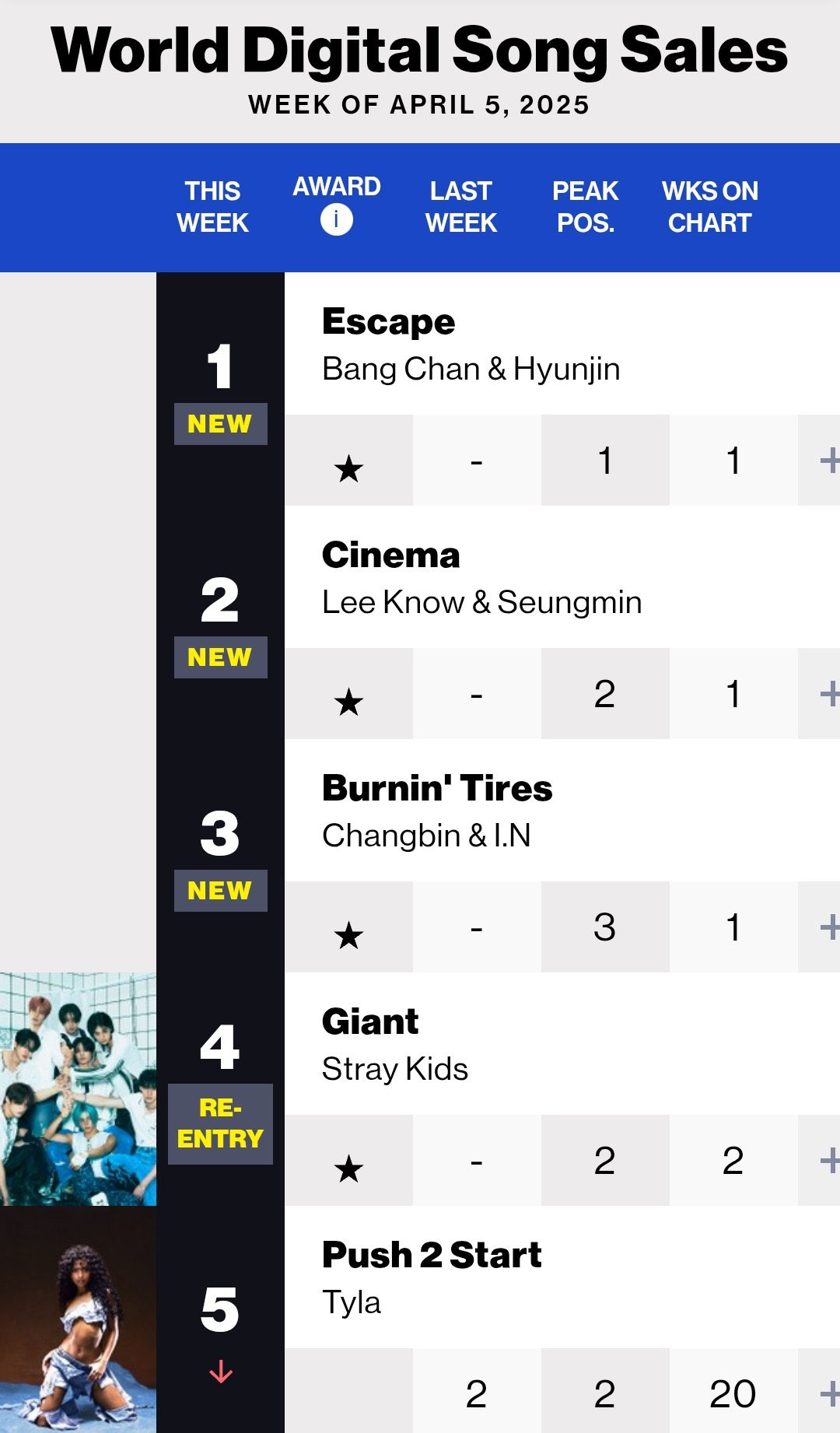
Task: Click the award star for Escape
Action: click(348, 468)
